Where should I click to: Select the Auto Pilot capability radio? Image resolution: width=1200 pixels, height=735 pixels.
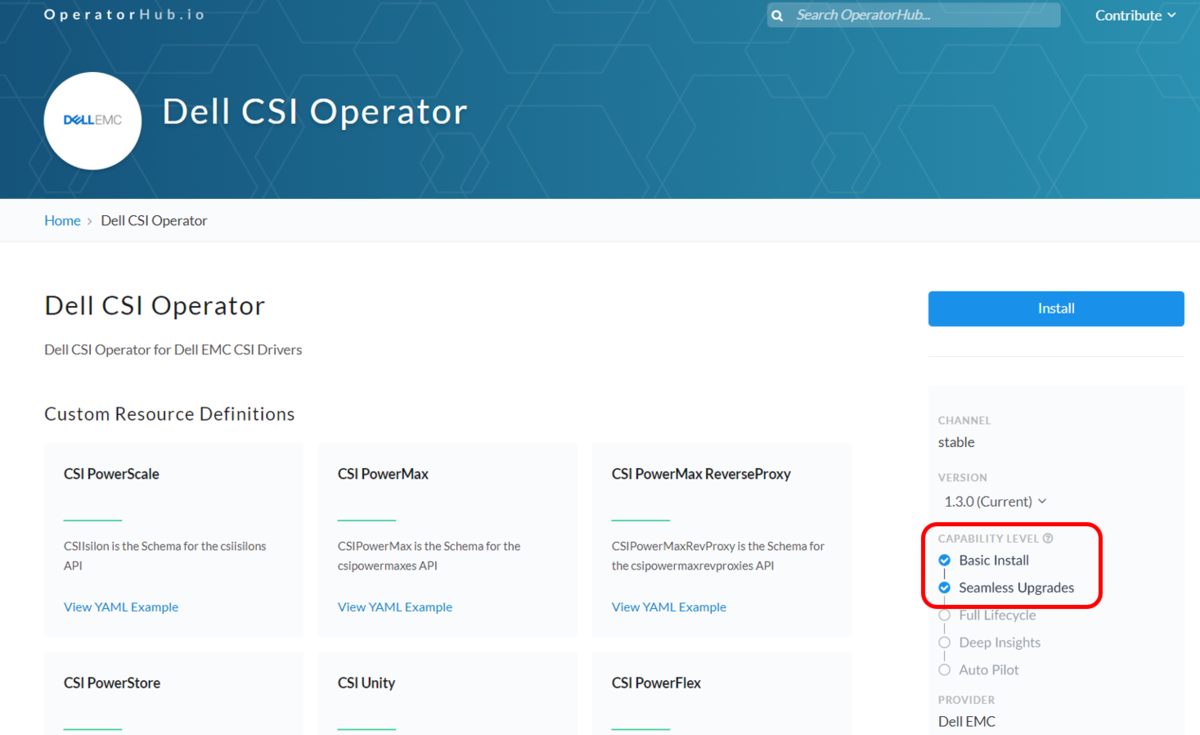944,669
